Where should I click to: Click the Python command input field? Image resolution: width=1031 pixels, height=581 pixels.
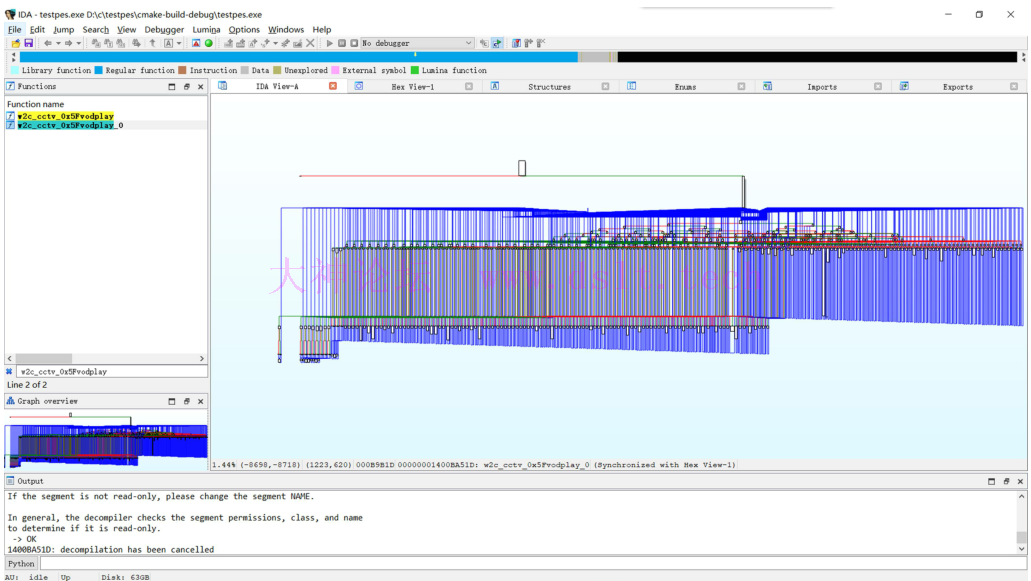533,563
